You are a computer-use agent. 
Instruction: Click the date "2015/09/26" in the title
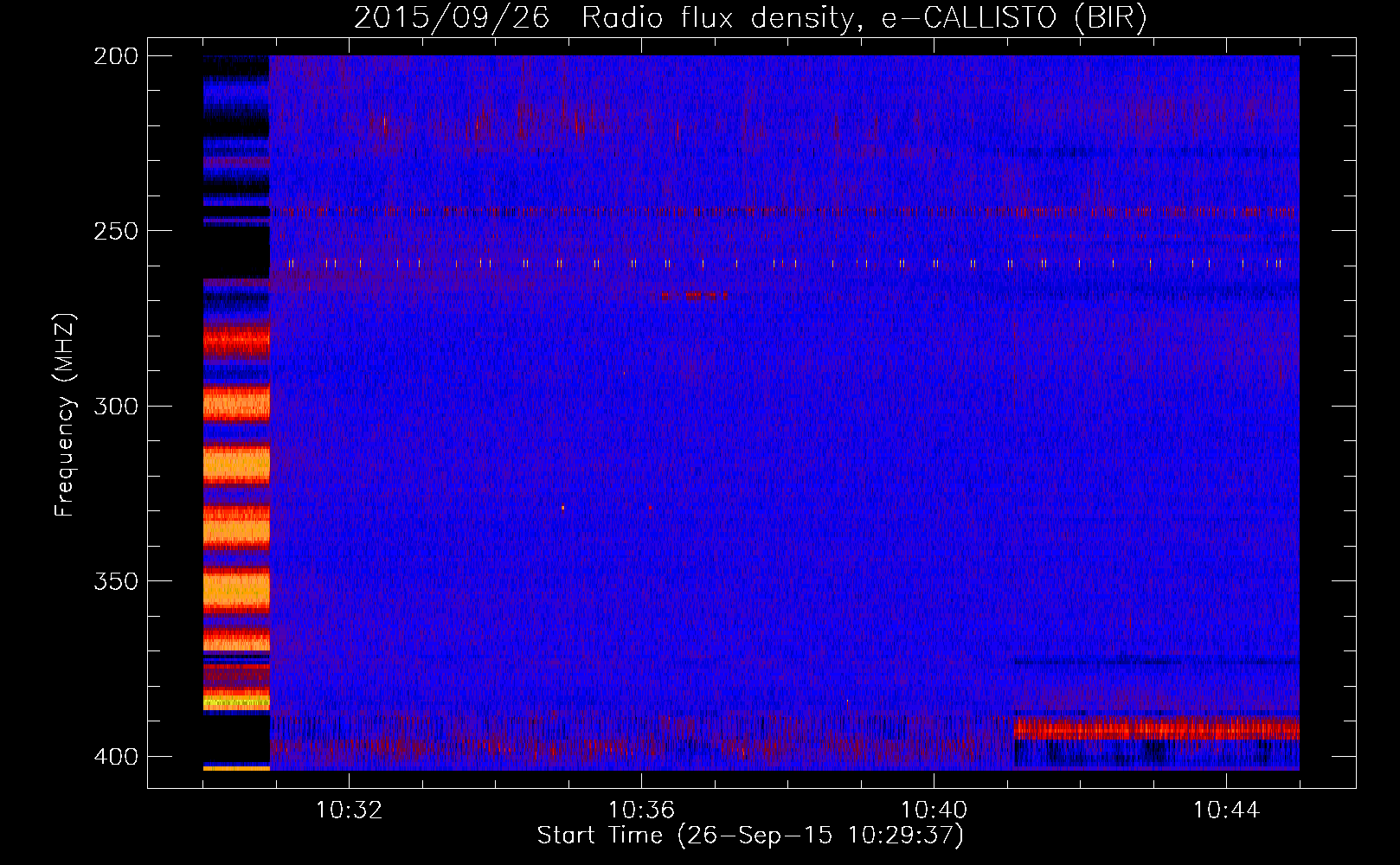[x=451, y=18]
